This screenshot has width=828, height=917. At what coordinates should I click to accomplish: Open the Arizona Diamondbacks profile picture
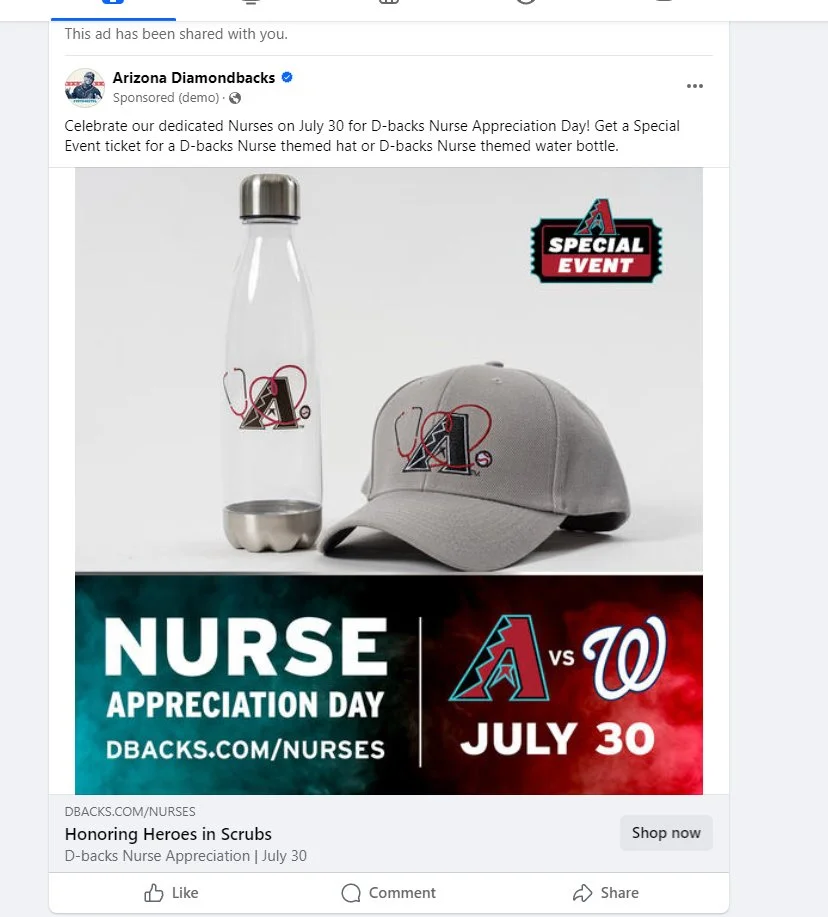(x=85, y=88)
